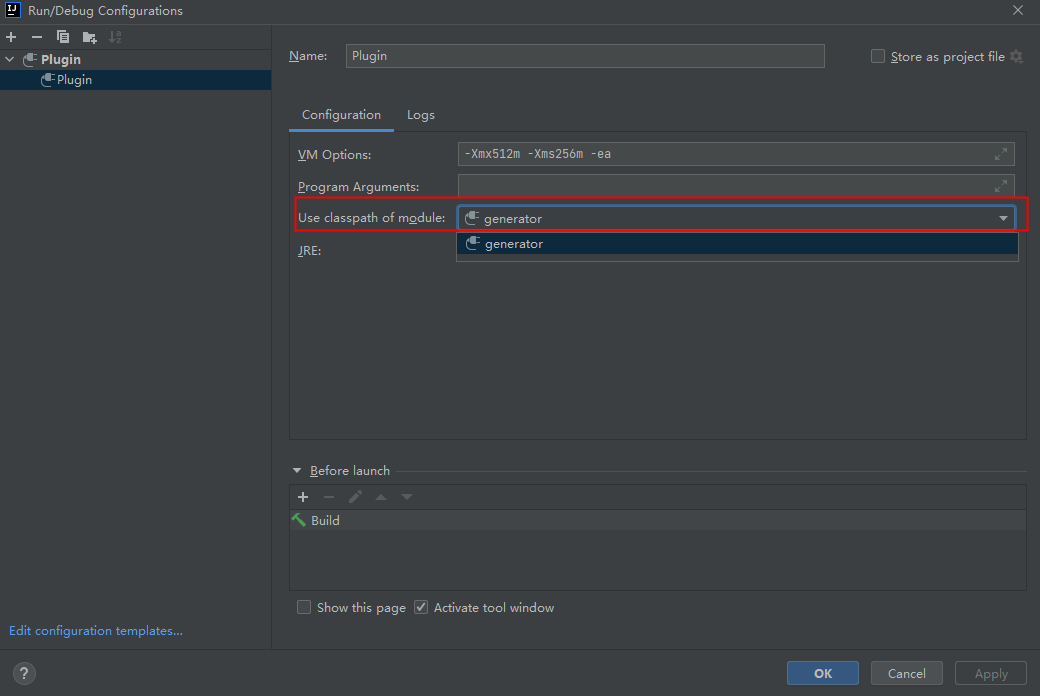Image resolution: width=1040 pixels, height=696 pixels.
Task: Move Before launch task down
Action: click(x=407, y=497)
